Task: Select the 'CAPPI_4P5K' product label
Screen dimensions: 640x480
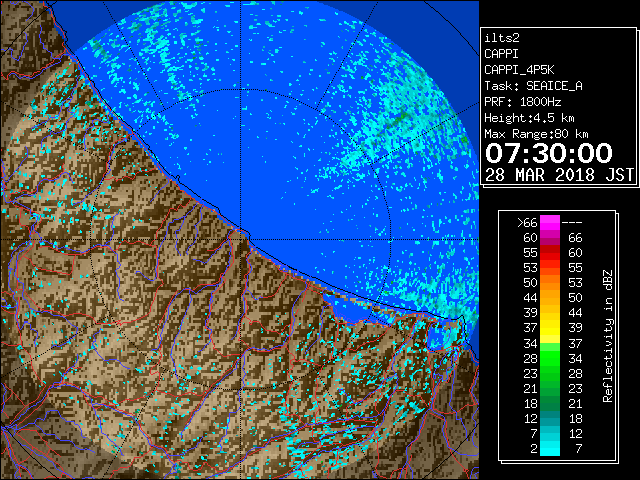Action: pos(519,70)
